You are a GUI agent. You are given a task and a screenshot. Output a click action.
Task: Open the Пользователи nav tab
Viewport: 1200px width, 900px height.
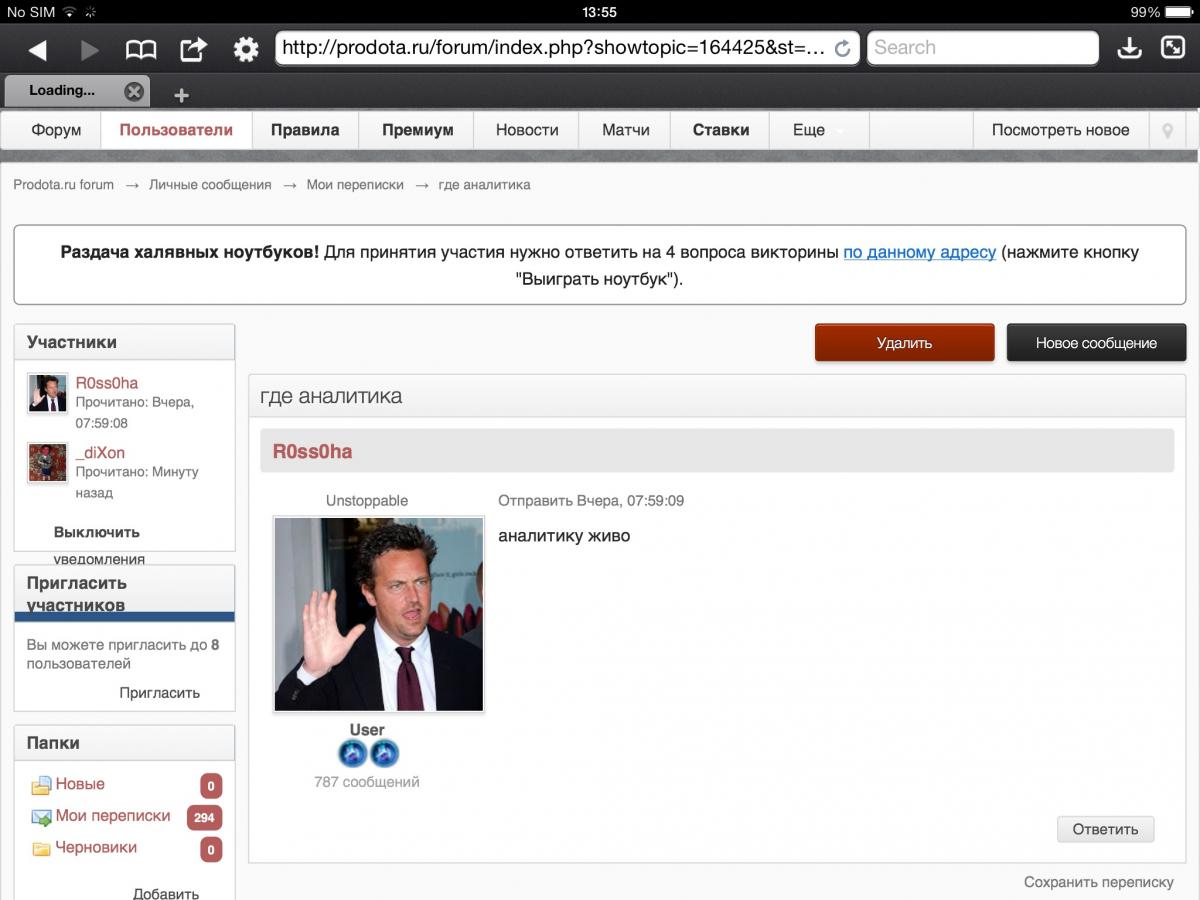tap(176, 130)
